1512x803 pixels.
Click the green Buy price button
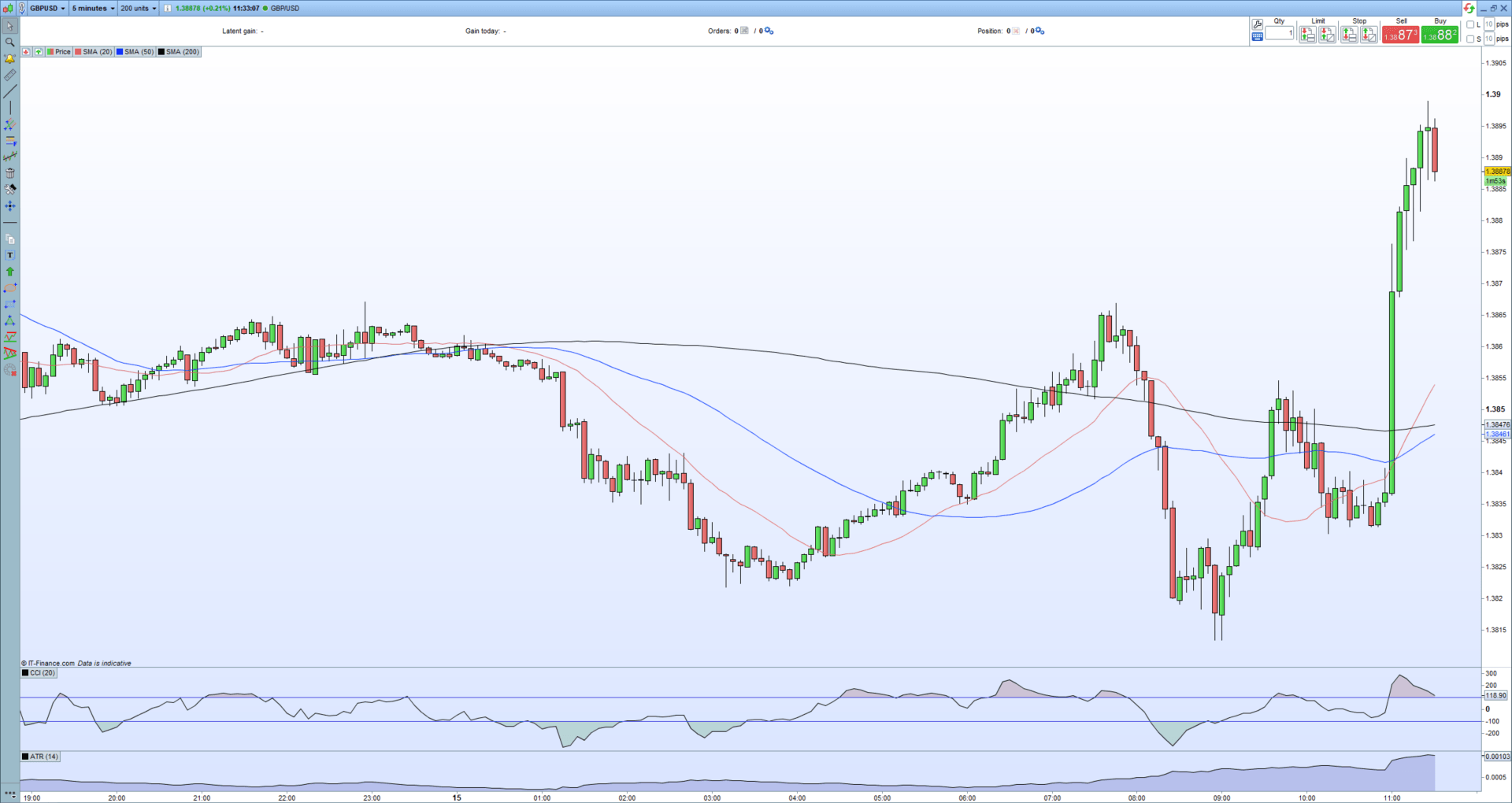point(1440,35)
